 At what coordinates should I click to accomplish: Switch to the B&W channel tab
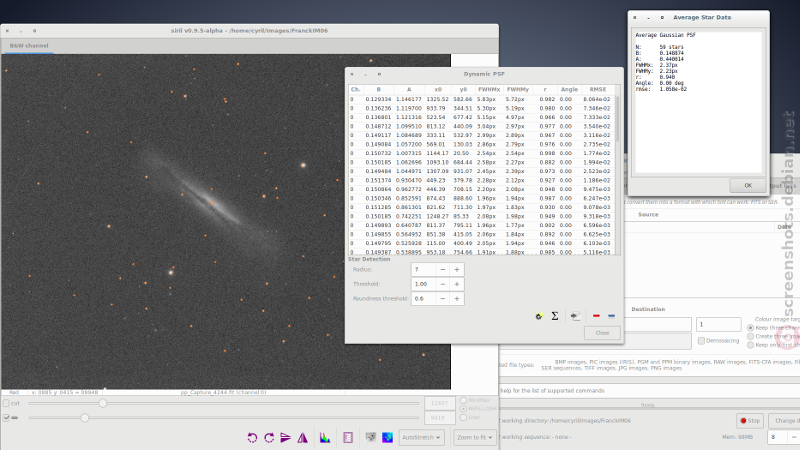pos(29,45)
